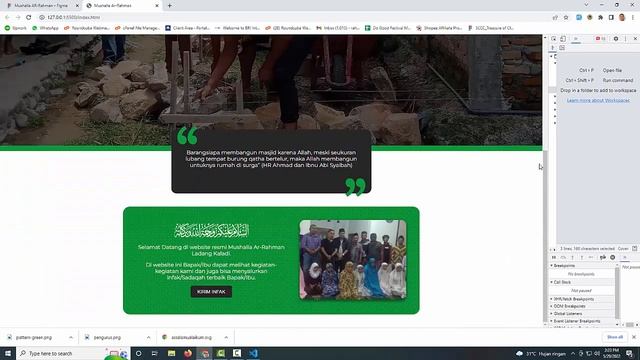Open assalamualaikum.svg download options chevron

226,338
